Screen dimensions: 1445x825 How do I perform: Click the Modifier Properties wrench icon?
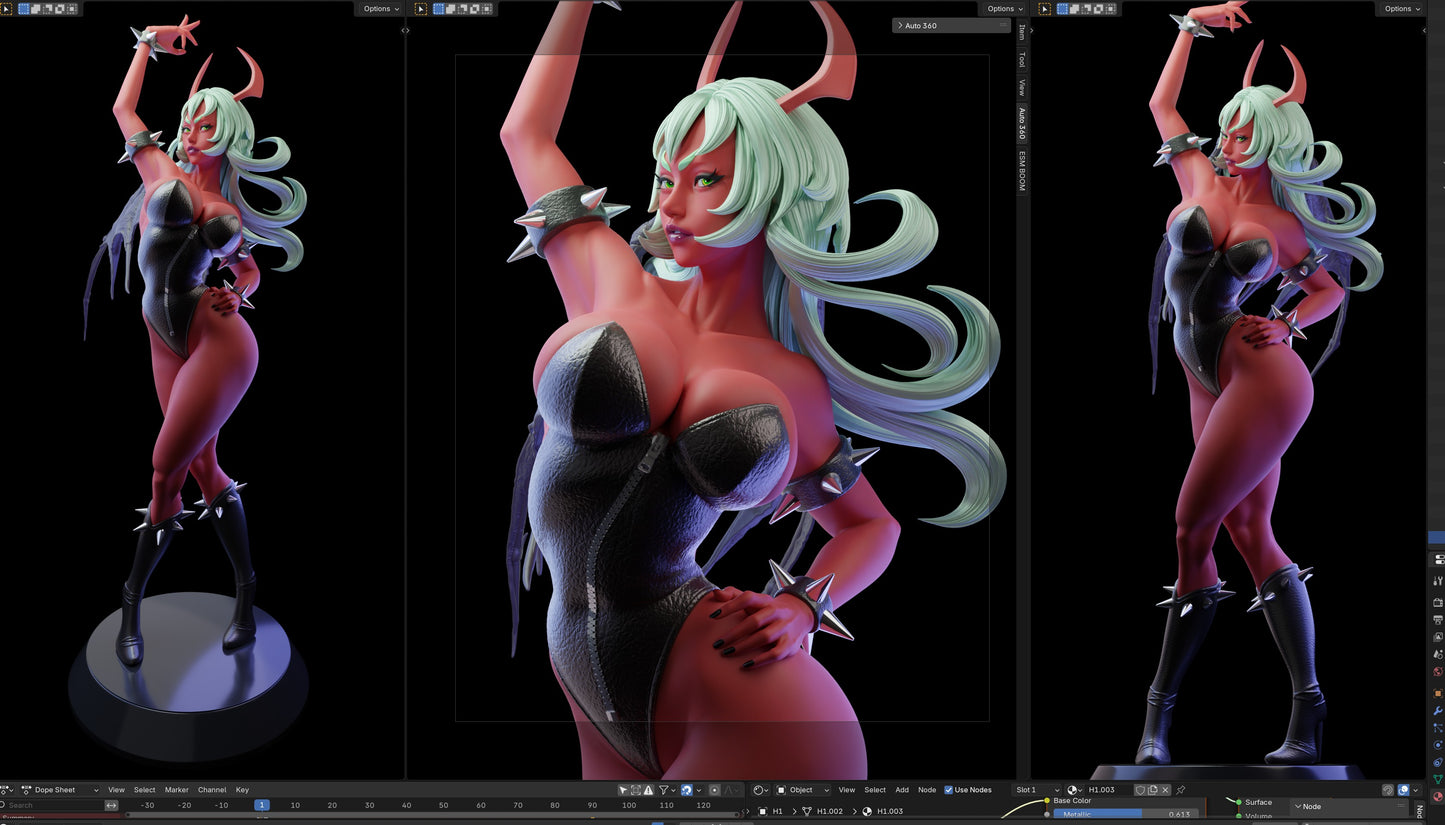pos(1438,710)
